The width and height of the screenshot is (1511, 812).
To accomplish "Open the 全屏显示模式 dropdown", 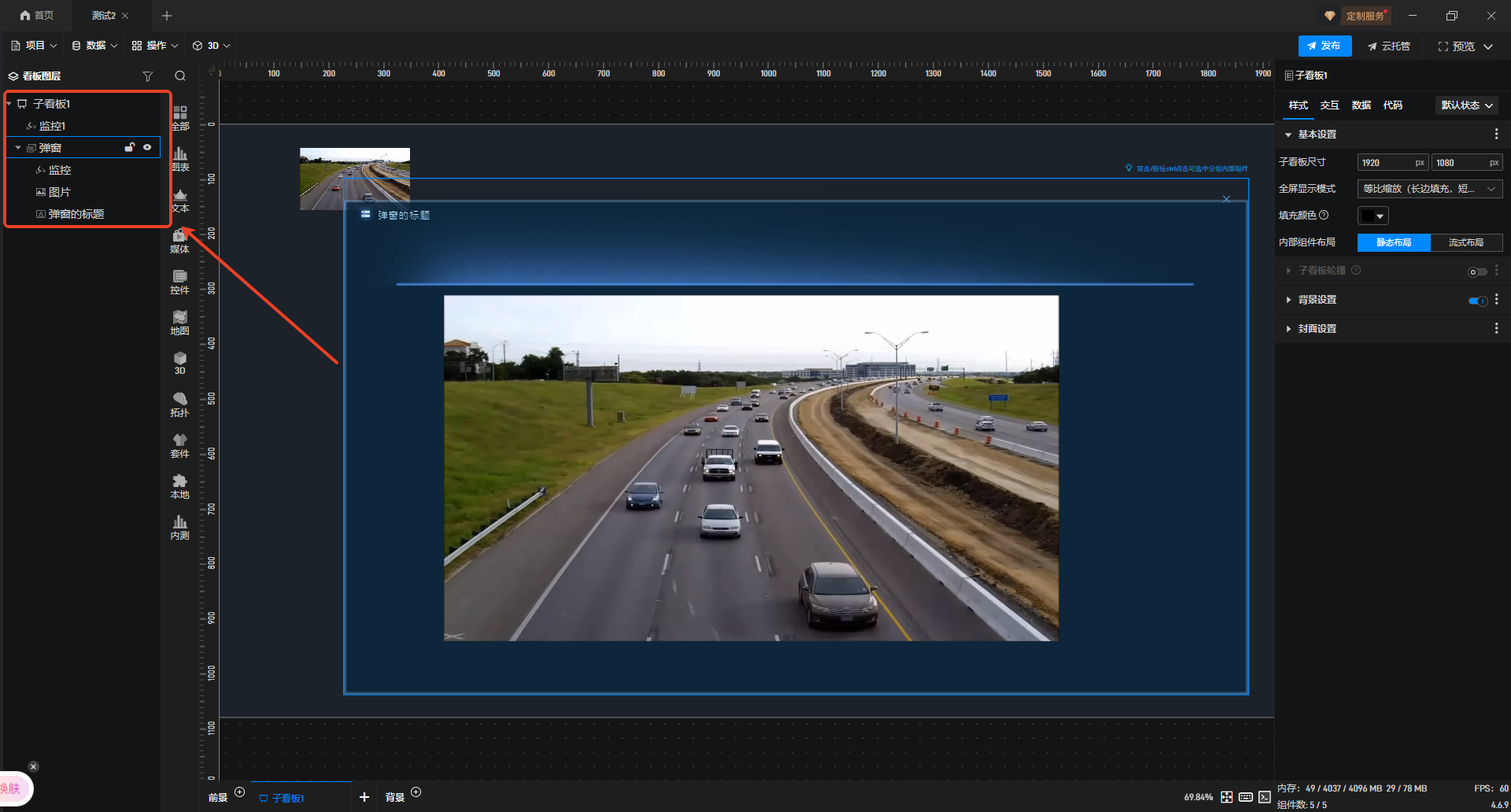I will [x=1429, y=189].
